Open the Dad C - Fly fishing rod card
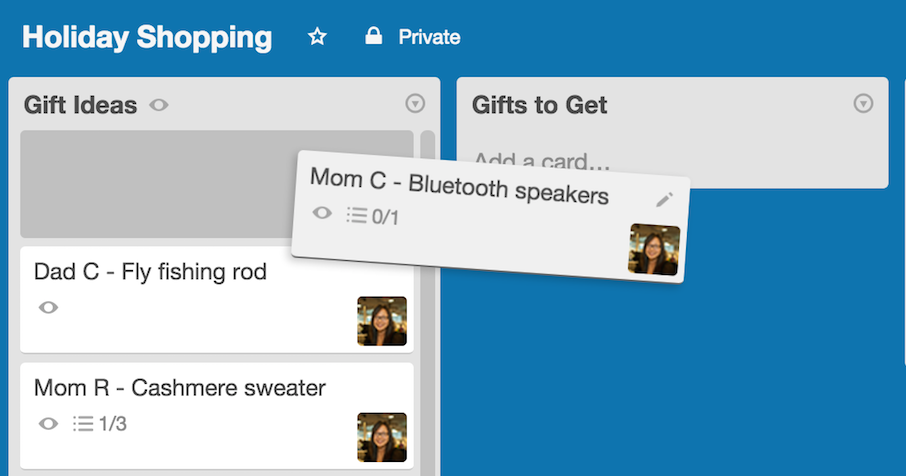The height and width of the screenshot is (476, 906). (217, 300)
